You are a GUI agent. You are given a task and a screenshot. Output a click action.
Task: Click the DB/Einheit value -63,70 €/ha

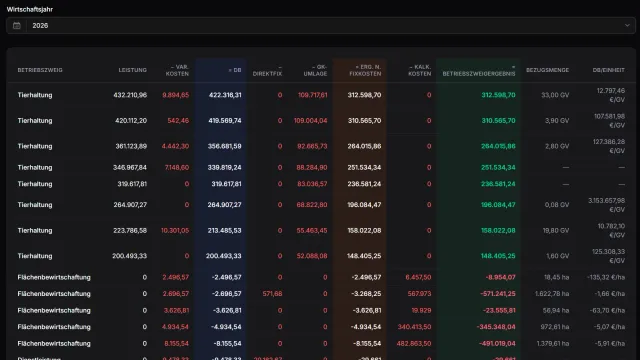607,311
